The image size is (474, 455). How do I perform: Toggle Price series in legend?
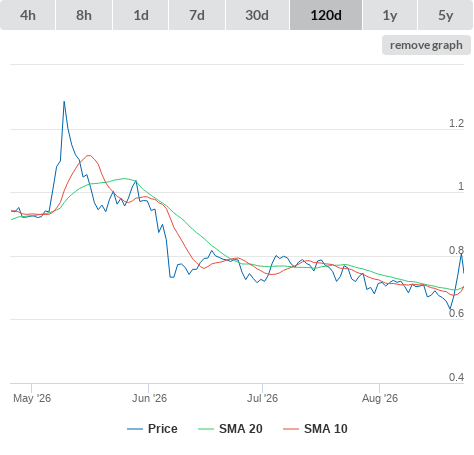click(163, 429)
